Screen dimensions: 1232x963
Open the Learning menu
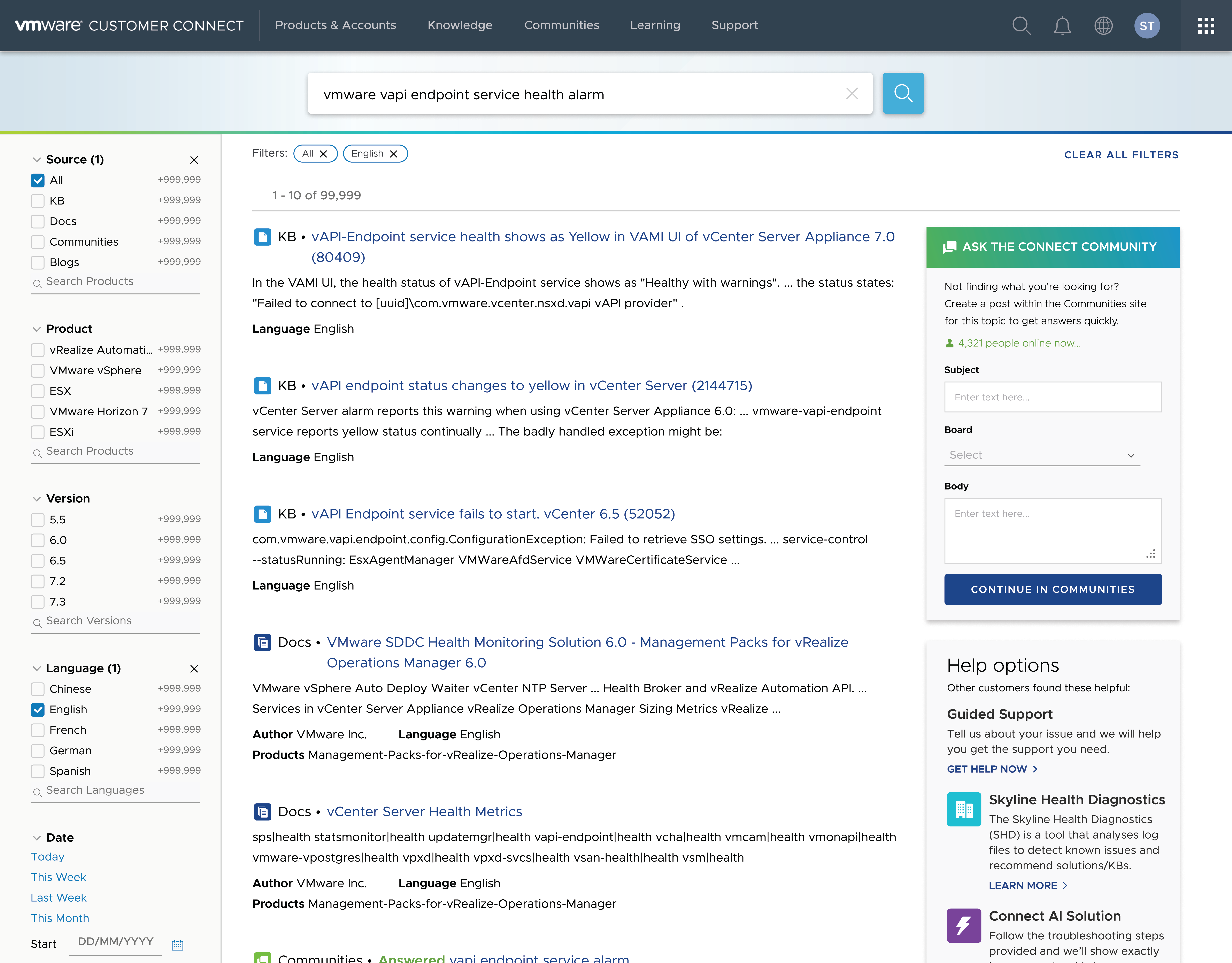click(x=655, y=25)
